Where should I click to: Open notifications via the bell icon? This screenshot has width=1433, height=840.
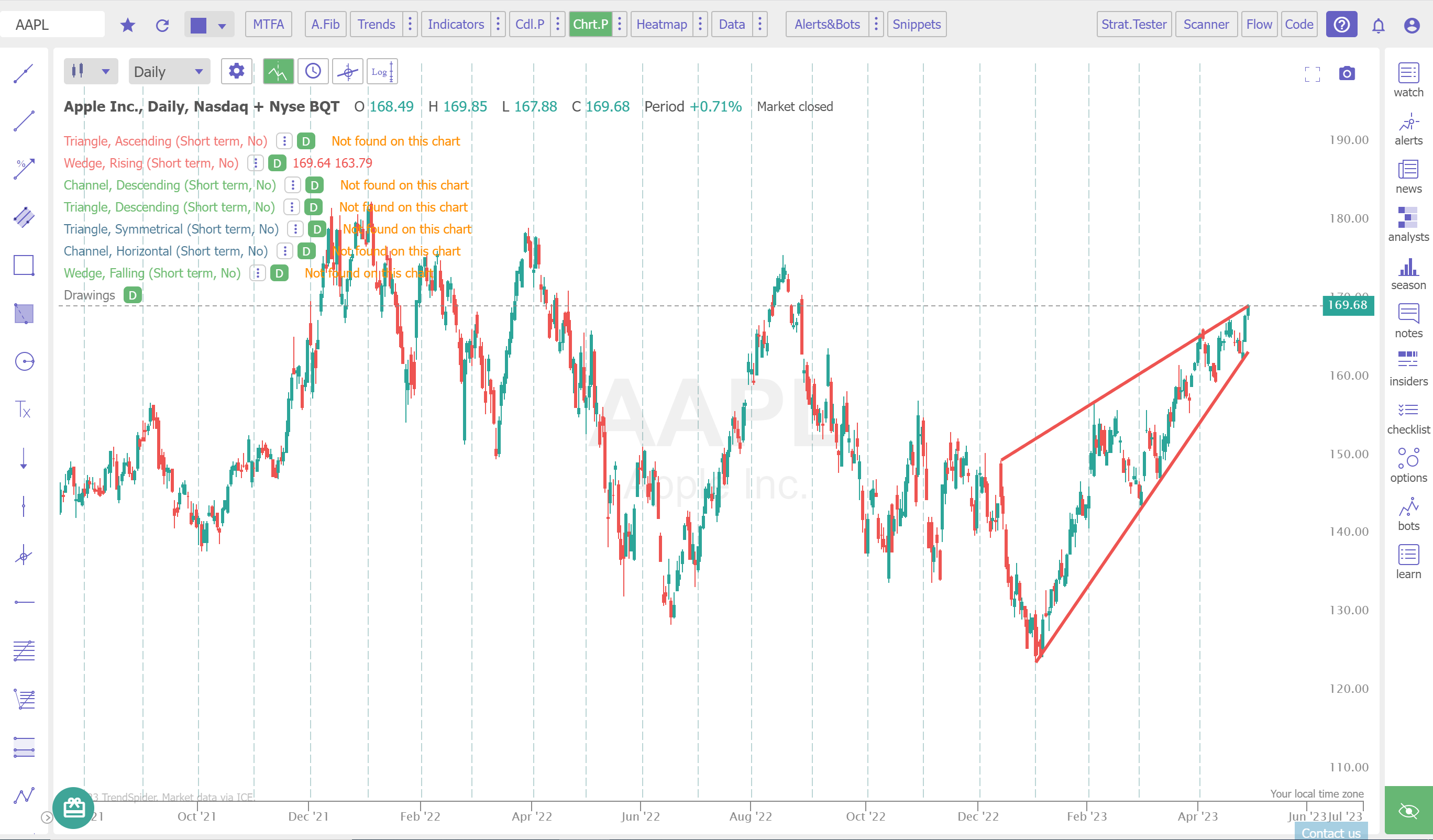pos(1379,25)
